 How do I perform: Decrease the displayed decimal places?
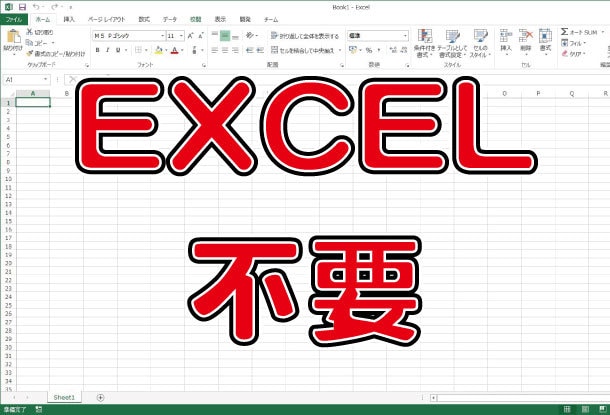(x=404, y=50)
